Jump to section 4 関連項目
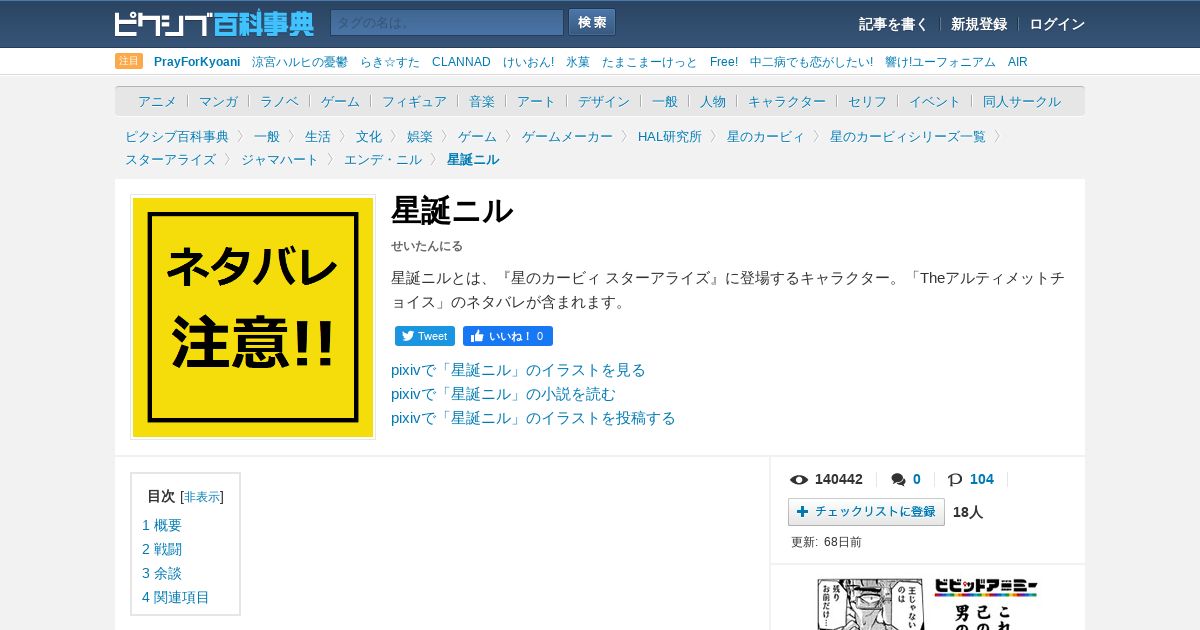The width and height of the screenshot is (1200, 630). [176, 597]
